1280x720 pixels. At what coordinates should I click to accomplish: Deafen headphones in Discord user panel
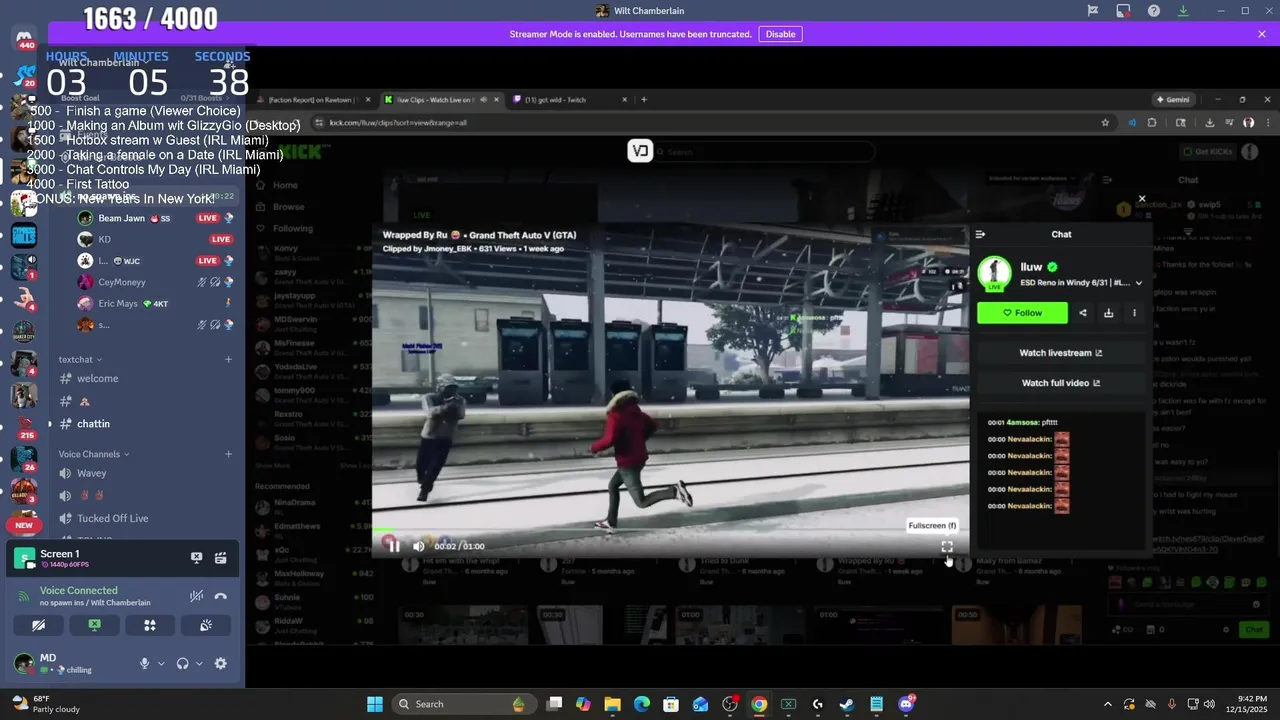pos(183,663)
